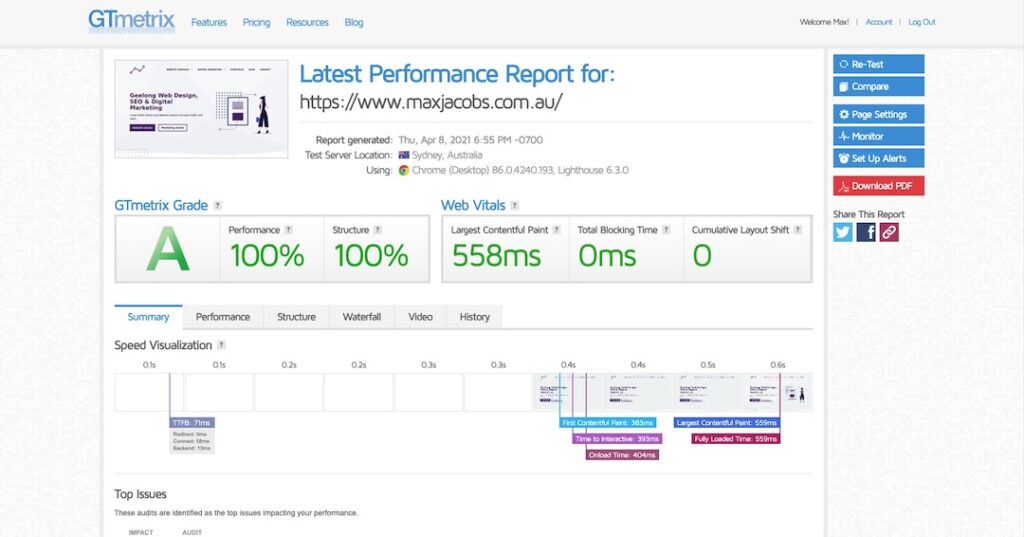Open the Pricing page
This screenshot has width=1024, height=537.
click(x=256, y=22)
